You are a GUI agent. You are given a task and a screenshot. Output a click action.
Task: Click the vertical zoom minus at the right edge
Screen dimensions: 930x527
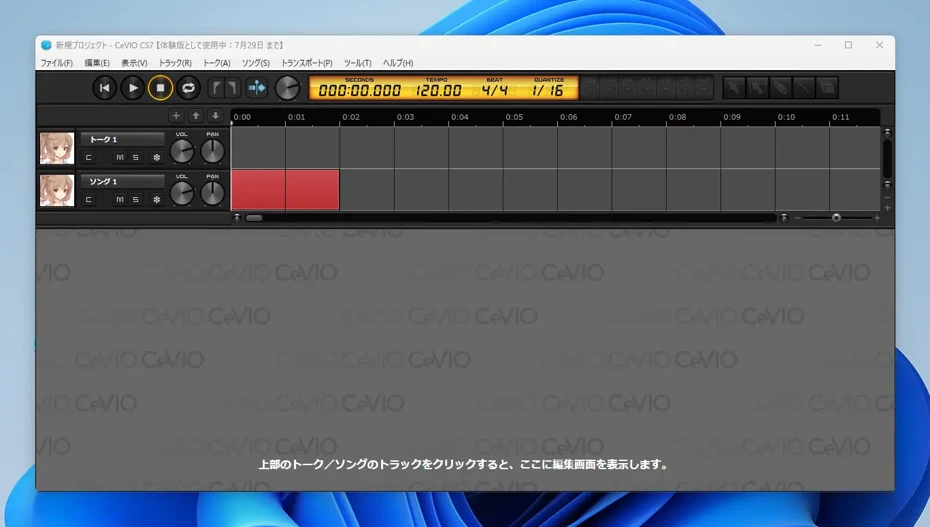point(887,197)
